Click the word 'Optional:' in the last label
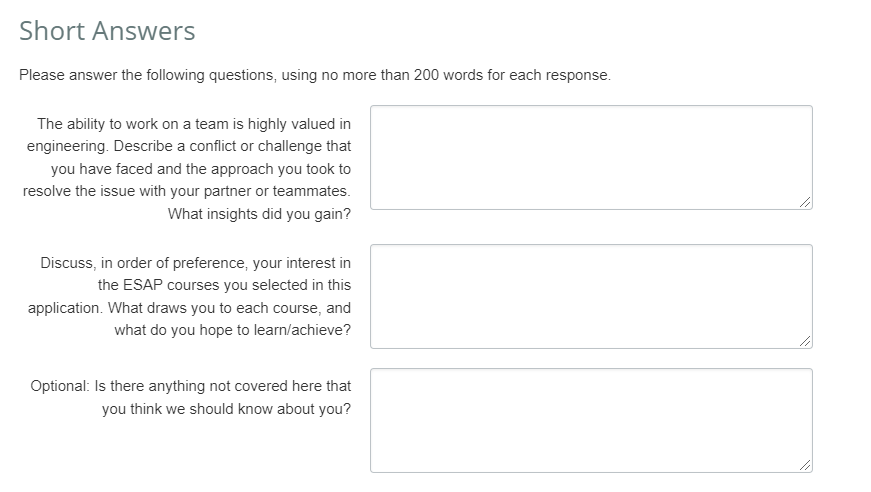 [x=60, y=386]
